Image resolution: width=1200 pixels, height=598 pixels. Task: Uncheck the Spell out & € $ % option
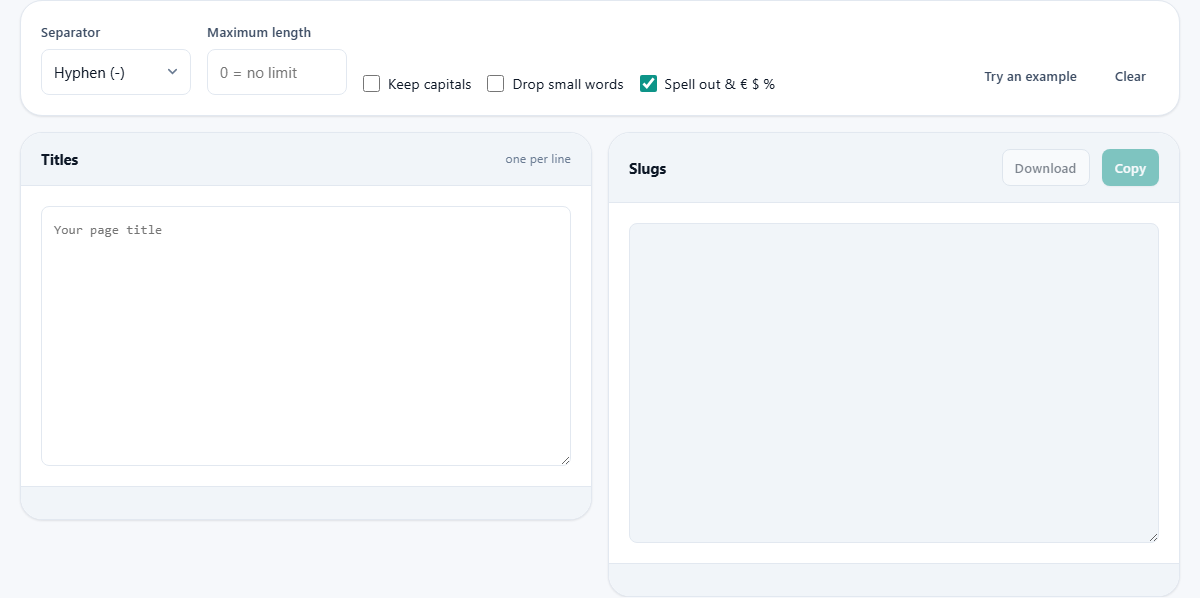tap(648, 84)
